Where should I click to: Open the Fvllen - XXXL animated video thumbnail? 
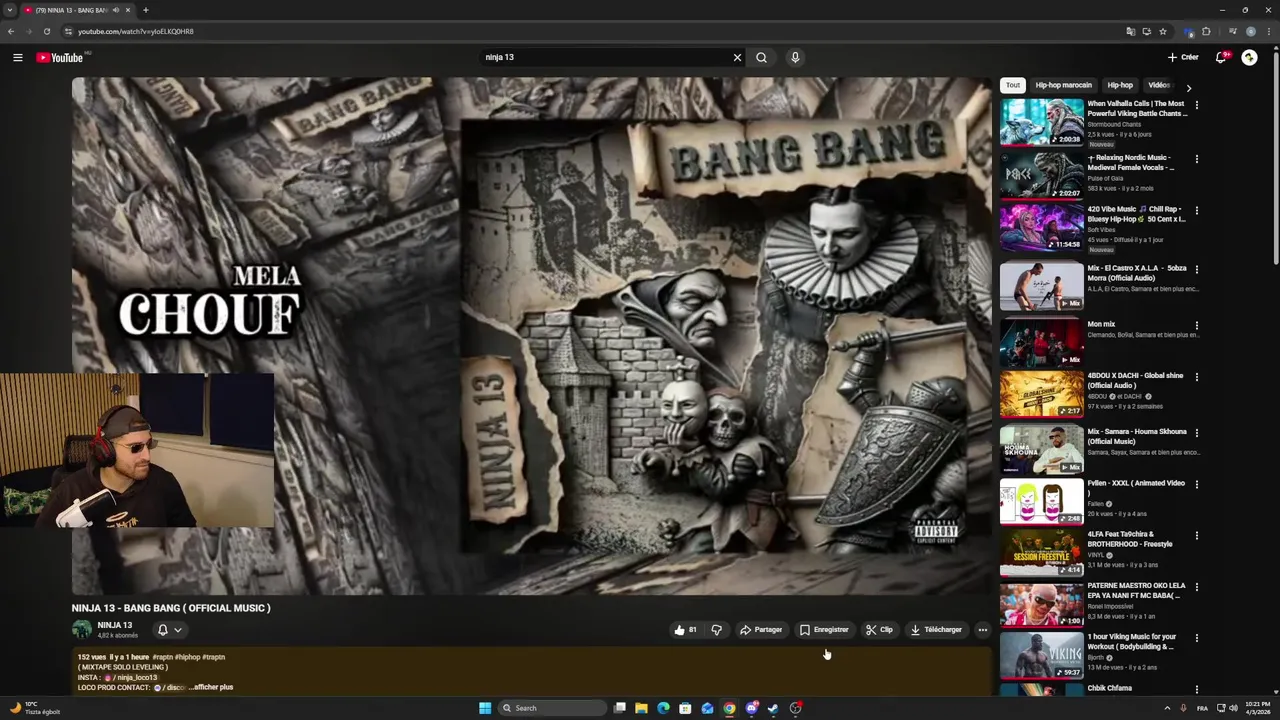point(1041,501)
